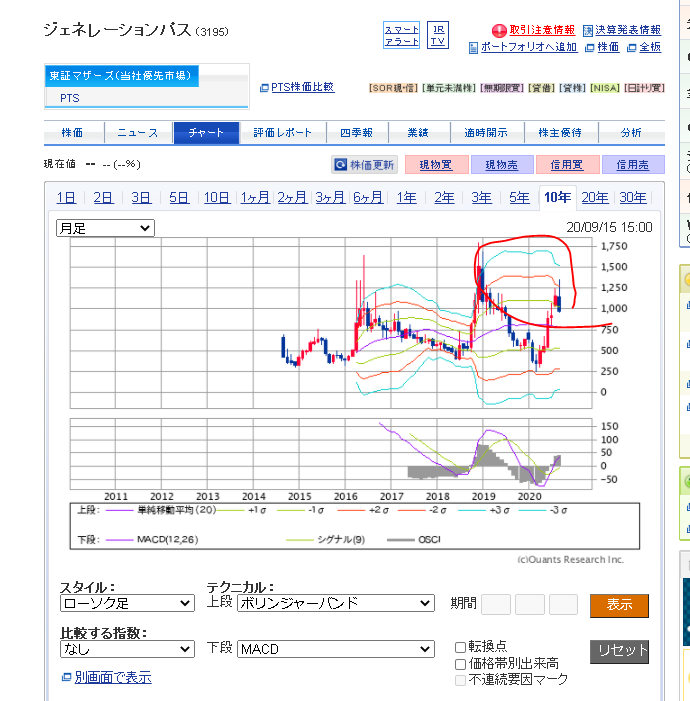Viewport: 690px width, 701px height.
Task: Enable the 転換点 checkbox
Action: click(x=461, y=647)
